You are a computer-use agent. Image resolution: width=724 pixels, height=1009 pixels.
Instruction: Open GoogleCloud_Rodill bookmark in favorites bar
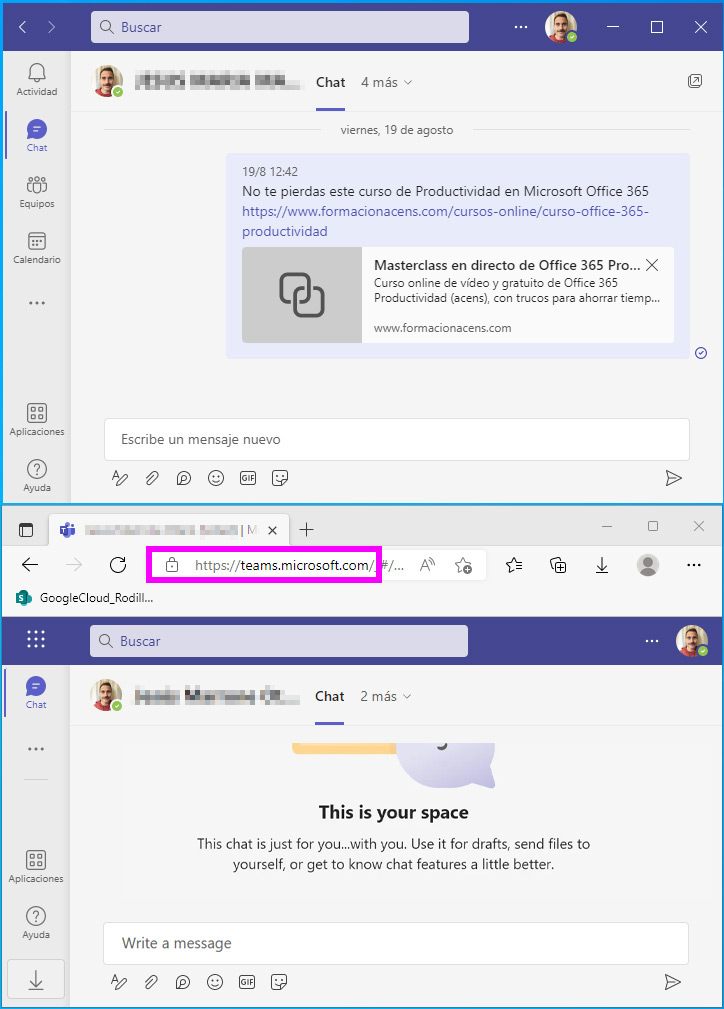84,598
